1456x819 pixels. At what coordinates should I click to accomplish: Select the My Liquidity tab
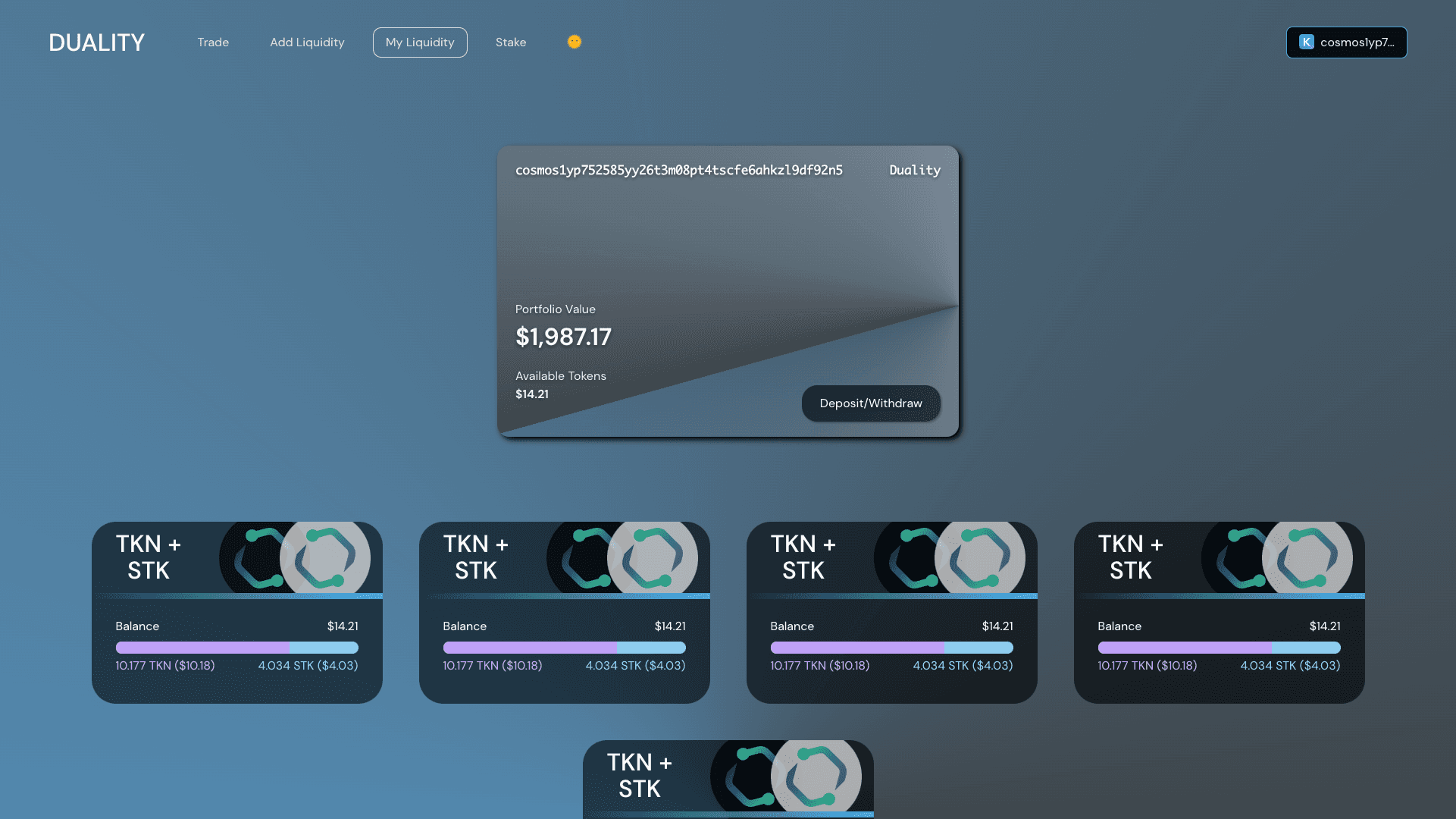coord(420,42)
